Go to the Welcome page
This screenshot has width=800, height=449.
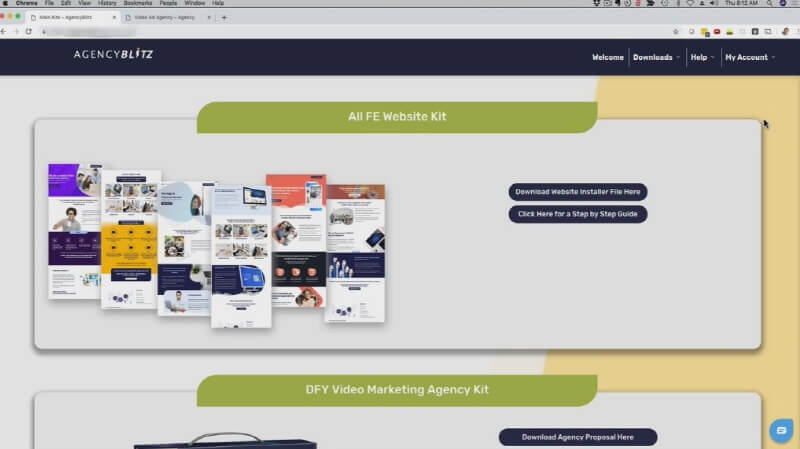pos(608,57)
